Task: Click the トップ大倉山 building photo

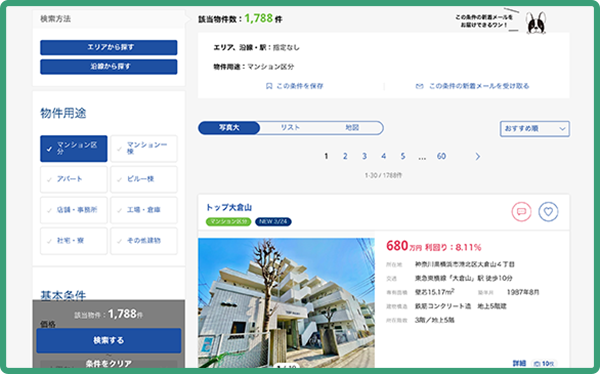Action: tap(286, 303)
